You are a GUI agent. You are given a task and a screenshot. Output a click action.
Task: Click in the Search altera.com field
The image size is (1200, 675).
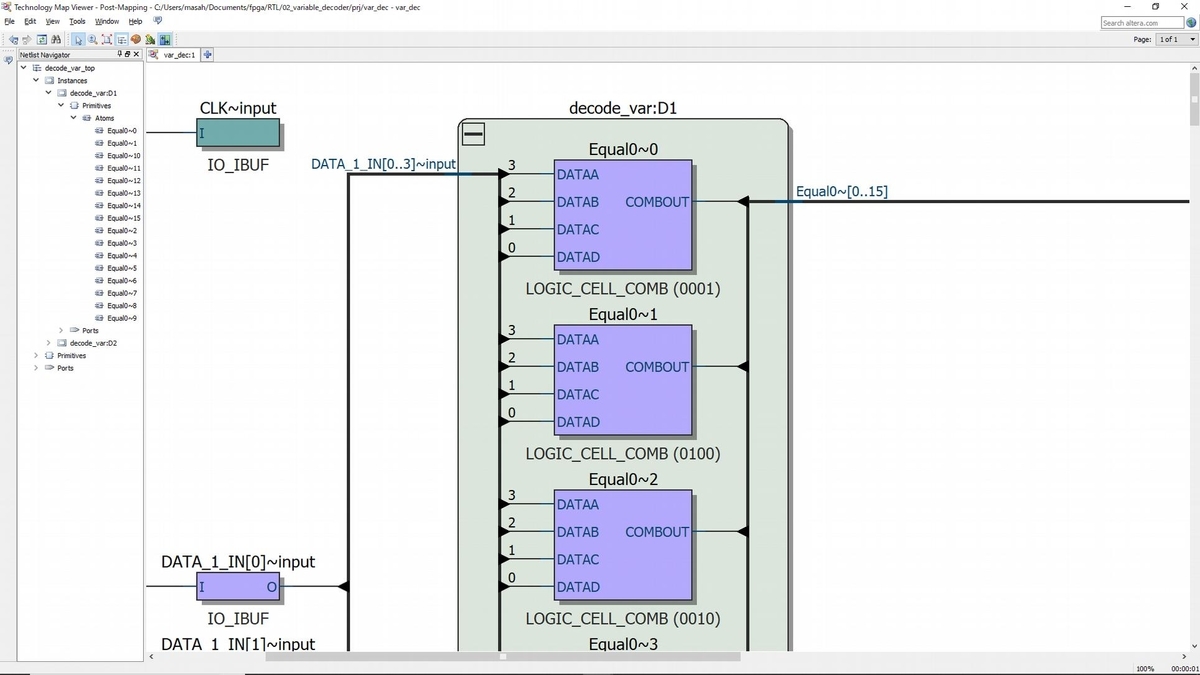[1142, 22]
